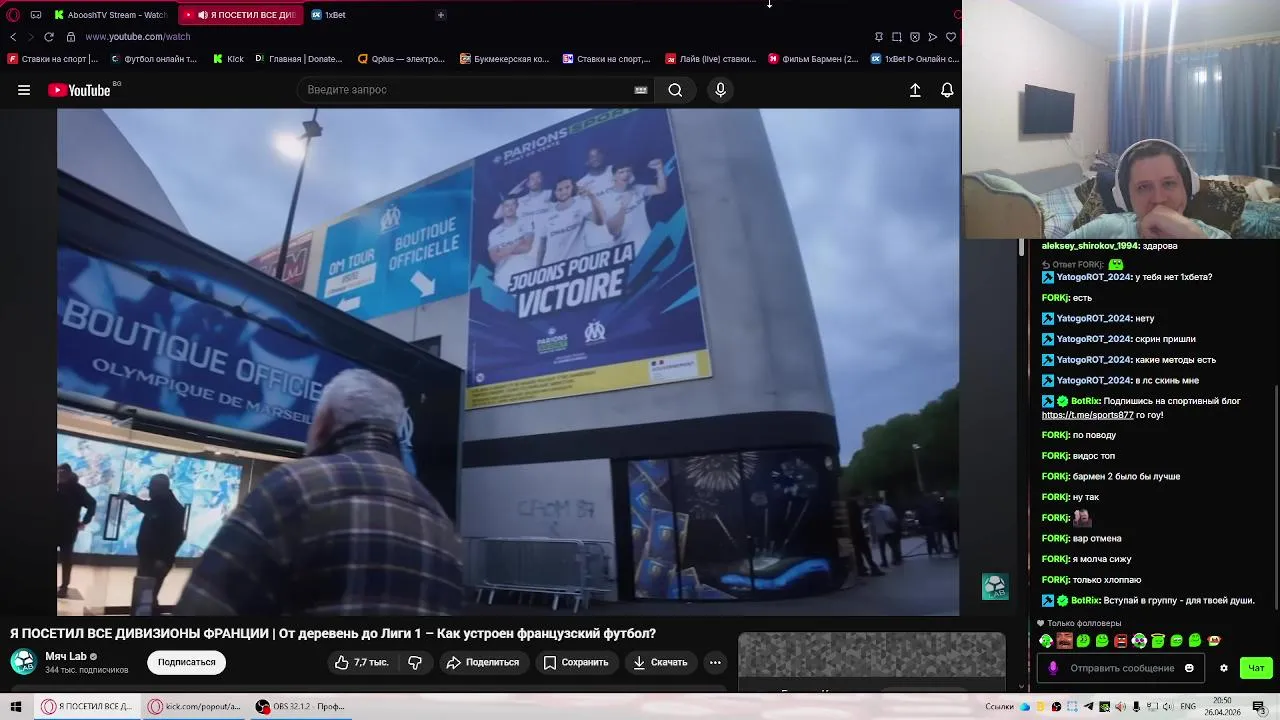1280x720 pixels.
Task: Click the 'Только фолловеры' followers-only indicator
Action: [1078, 623]
